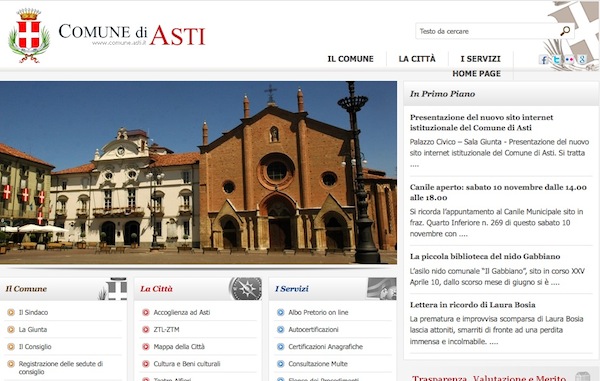The image size is (600, 381).
Task: Click the compass icon in La Città header
Action: [246, 288]
